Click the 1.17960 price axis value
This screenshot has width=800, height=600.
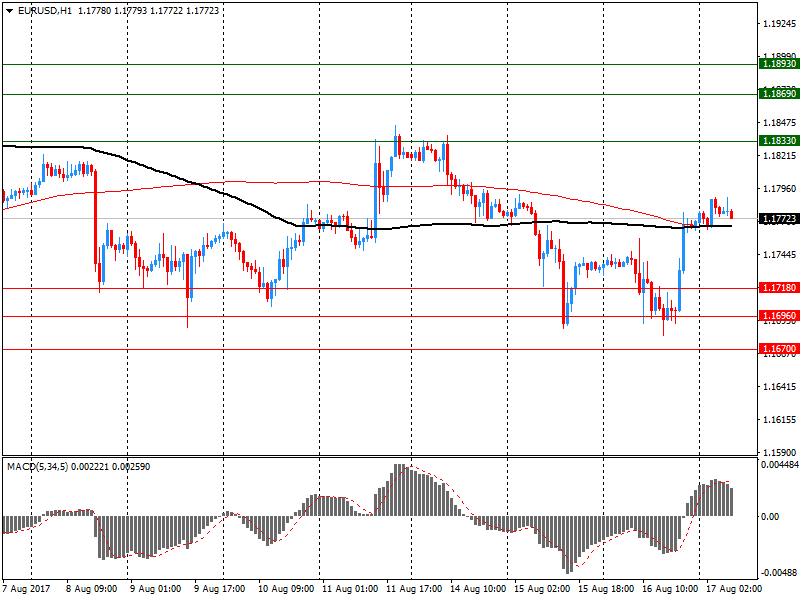coord(779,189)
